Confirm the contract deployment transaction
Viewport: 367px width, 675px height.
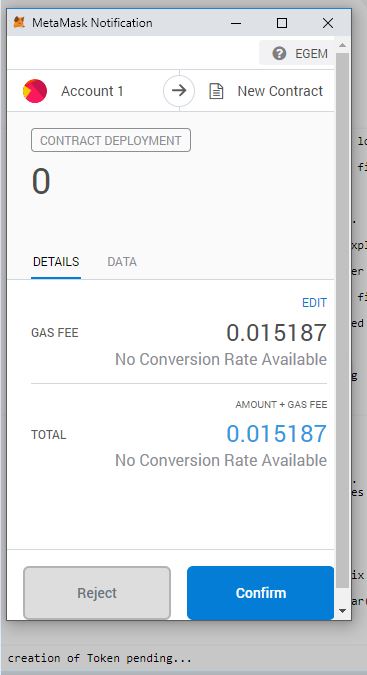tap(260, 593)
